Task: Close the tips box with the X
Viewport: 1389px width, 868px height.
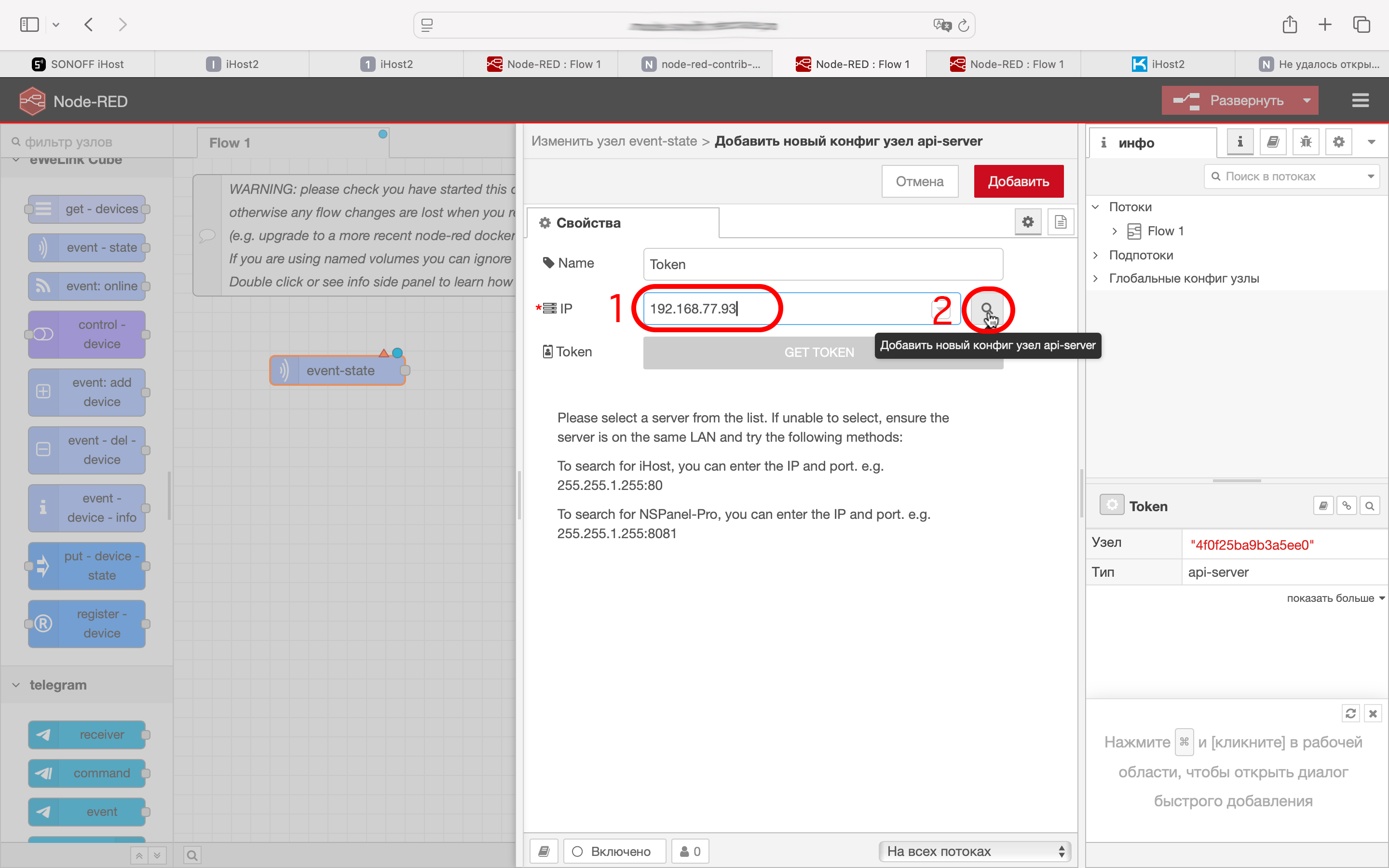Action: 1372,713
